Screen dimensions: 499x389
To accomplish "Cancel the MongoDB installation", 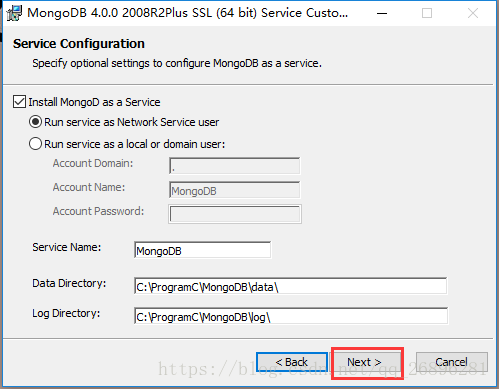I will (x=451, y=362).
